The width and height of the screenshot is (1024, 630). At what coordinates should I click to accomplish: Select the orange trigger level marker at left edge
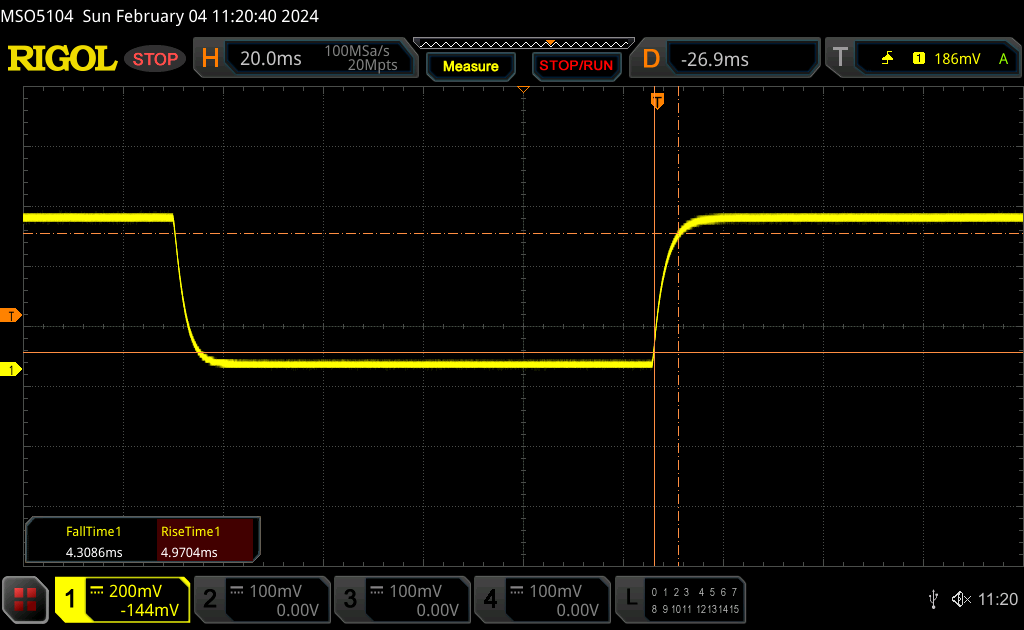11,316
